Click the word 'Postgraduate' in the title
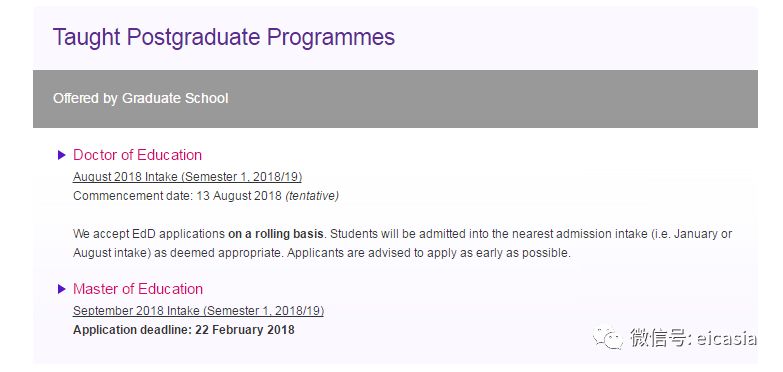The image size is (783, 372). (x=194, y=38)
